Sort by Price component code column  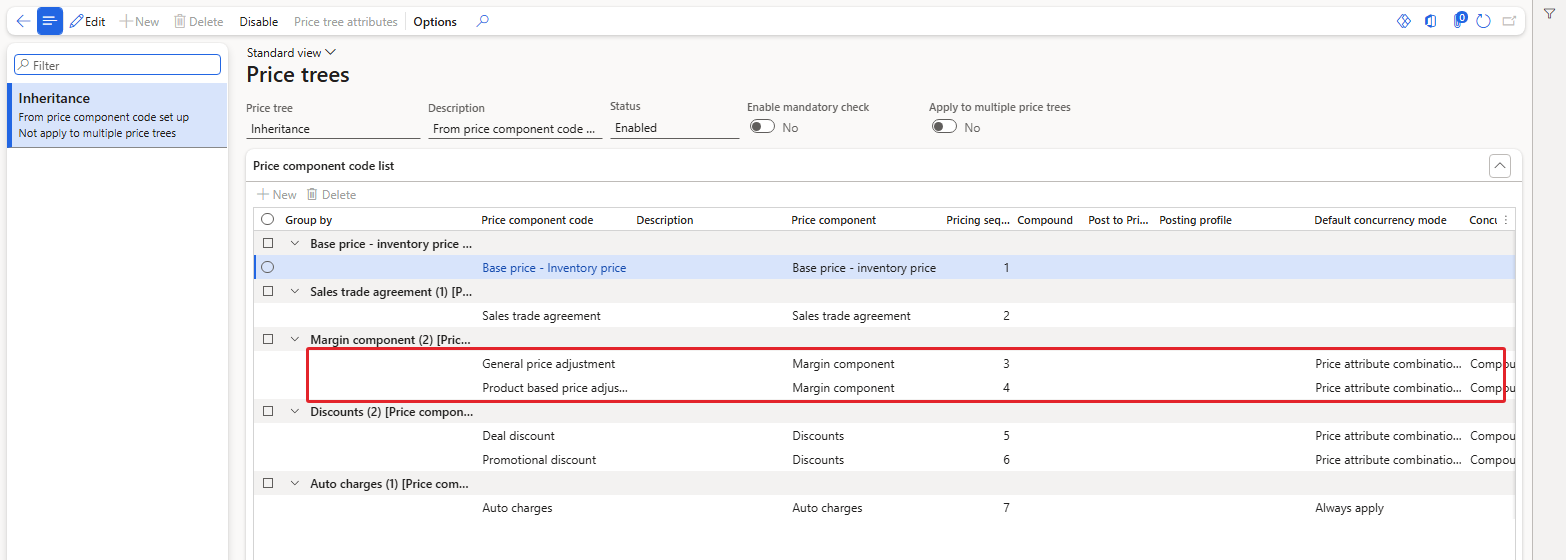(537, 220)
